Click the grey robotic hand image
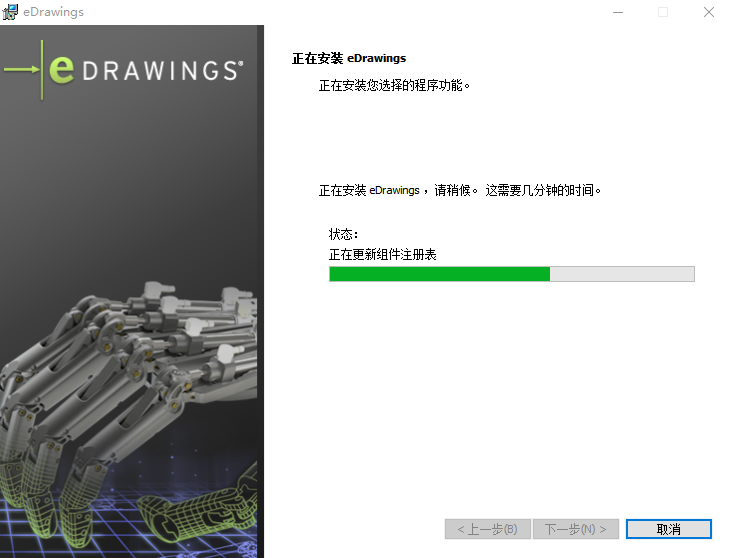The width and height of the screenshot is (732, 558). coord(128,374)
